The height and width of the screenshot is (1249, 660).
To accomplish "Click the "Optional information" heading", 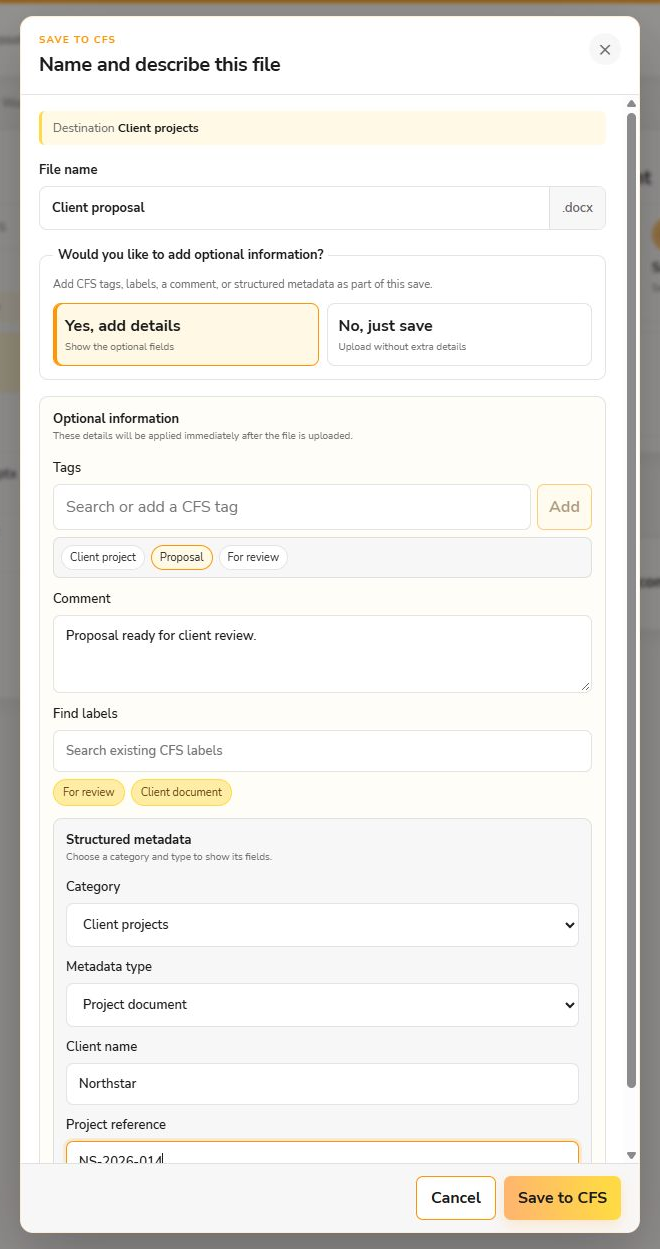I will click(116, 419).
